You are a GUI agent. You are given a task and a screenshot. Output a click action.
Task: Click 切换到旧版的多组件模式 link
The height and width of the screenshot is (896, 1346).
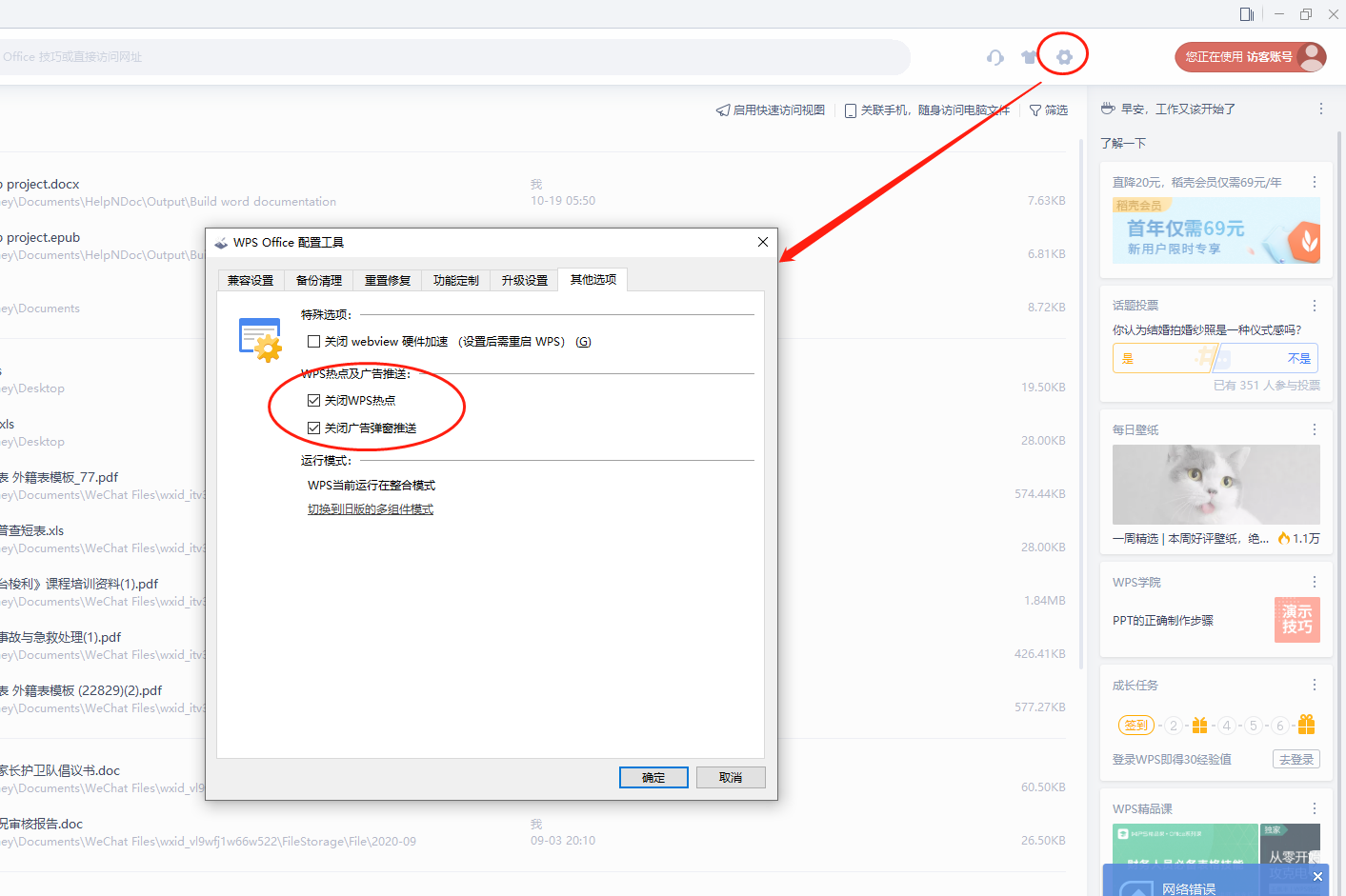point(371,509)
